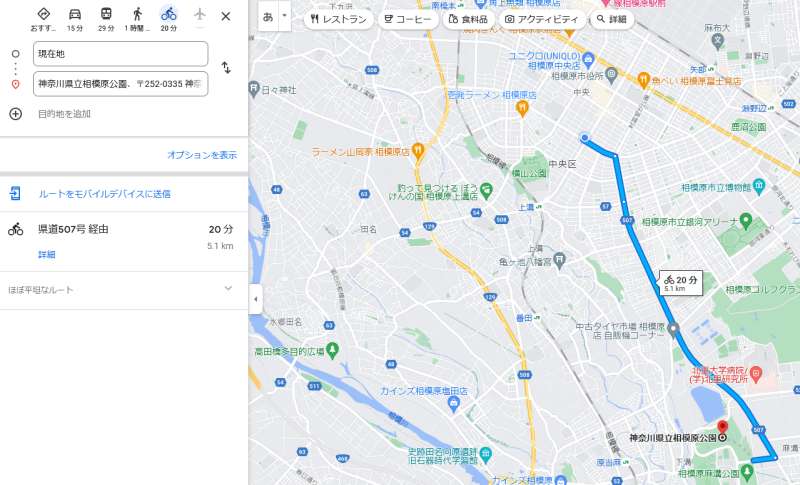The image size is (800, 485).
Task: Swap starting point and destination
Action: pyautogui.click(x=226, y=68)
